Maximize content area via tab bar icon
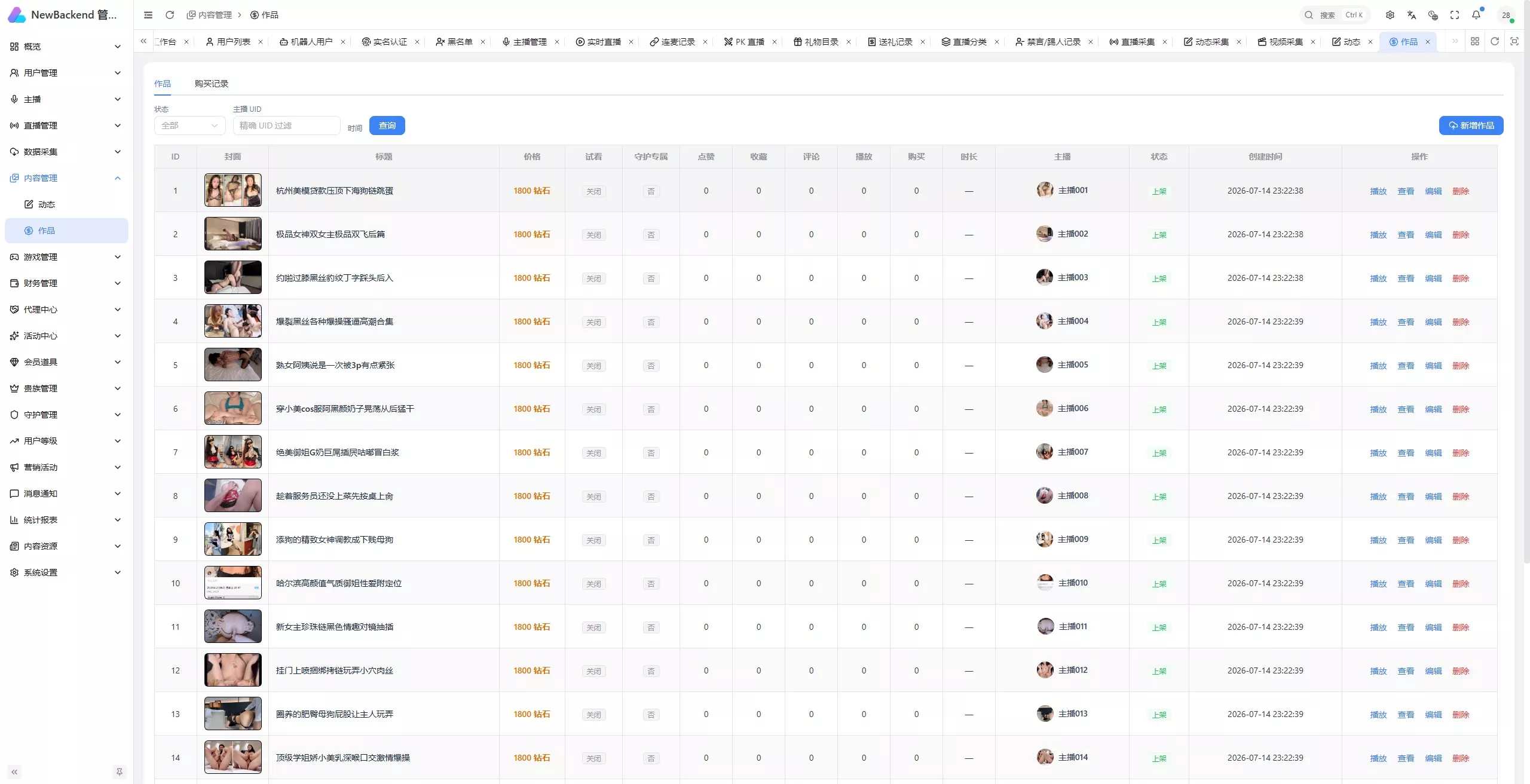Screen dimensions: 1530x784 [1514, 41]
